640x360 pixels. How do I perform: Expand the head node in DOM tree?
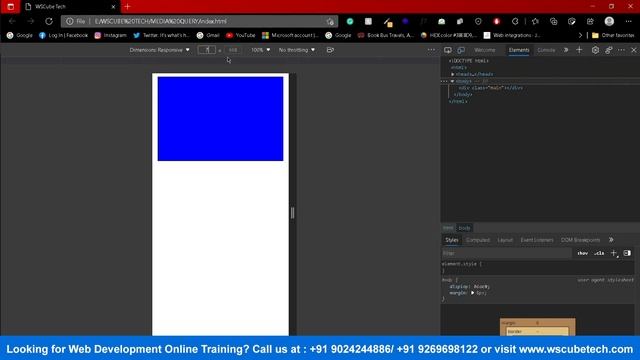[x=453, y=74]
